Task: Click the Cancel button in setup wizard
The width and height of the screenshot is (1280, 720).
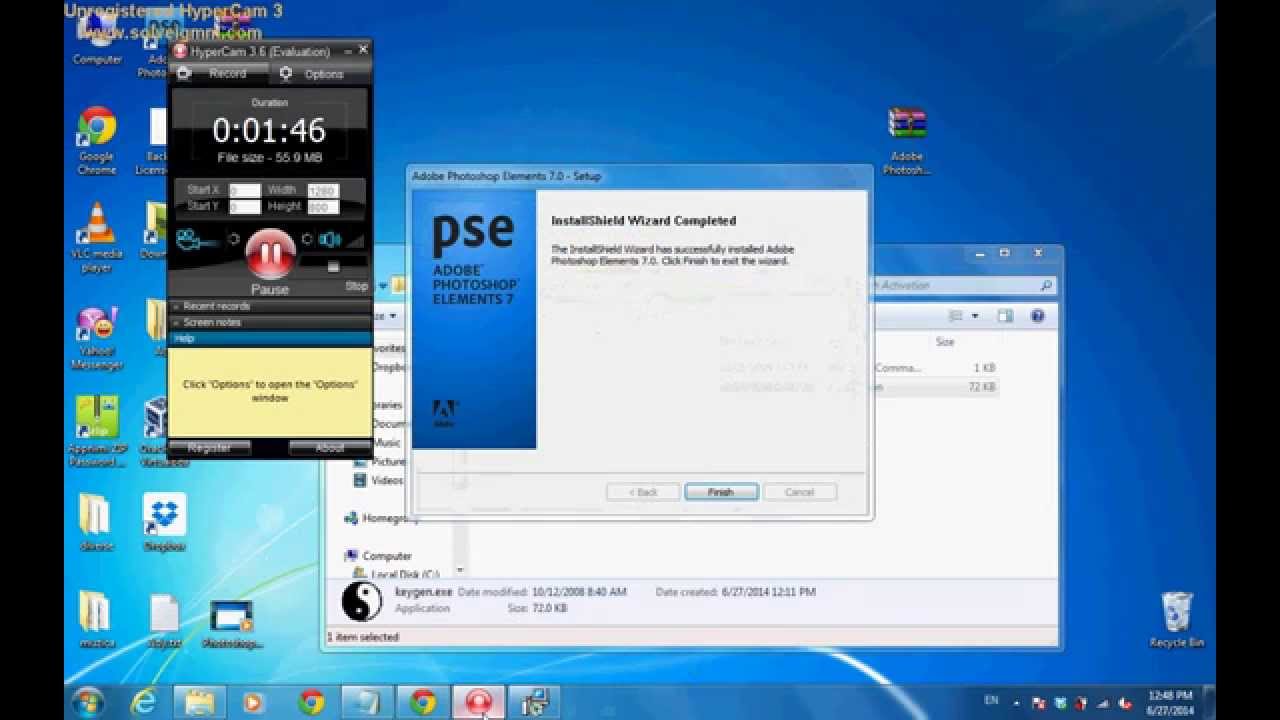Action: point(800,492)
